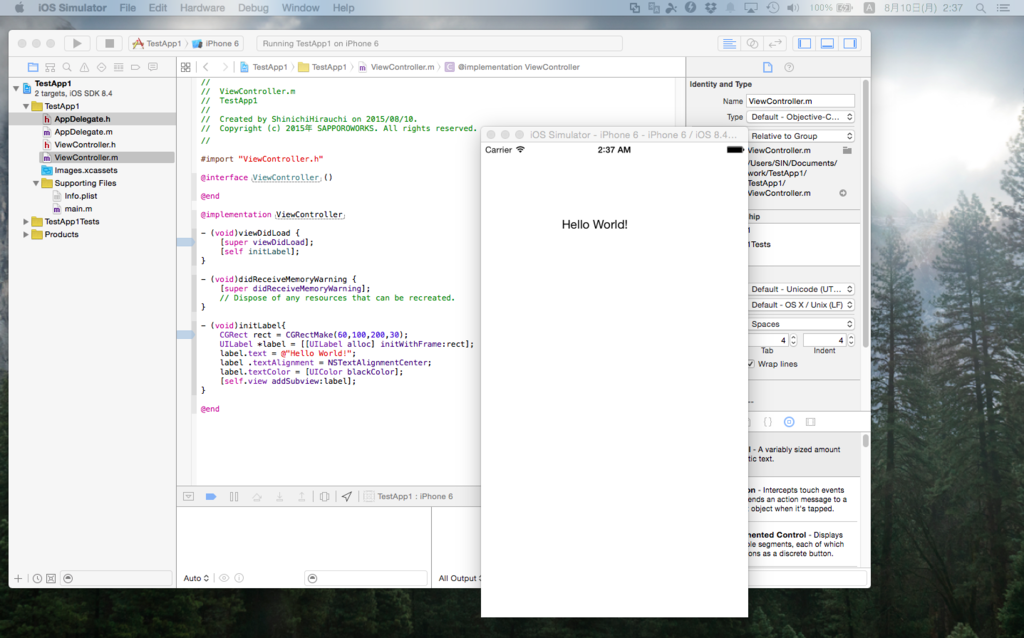
Task: Go back with the jump bar left arrow
Action: (206, 67)
